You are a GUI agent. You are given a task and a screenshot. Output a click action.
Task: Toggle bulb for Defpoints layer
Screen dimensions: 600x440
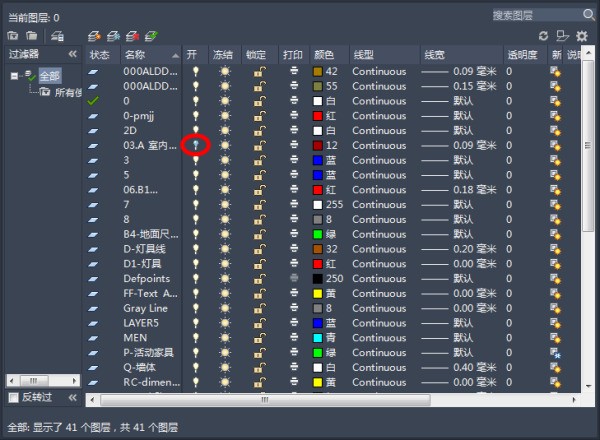(x=196, y=279)
